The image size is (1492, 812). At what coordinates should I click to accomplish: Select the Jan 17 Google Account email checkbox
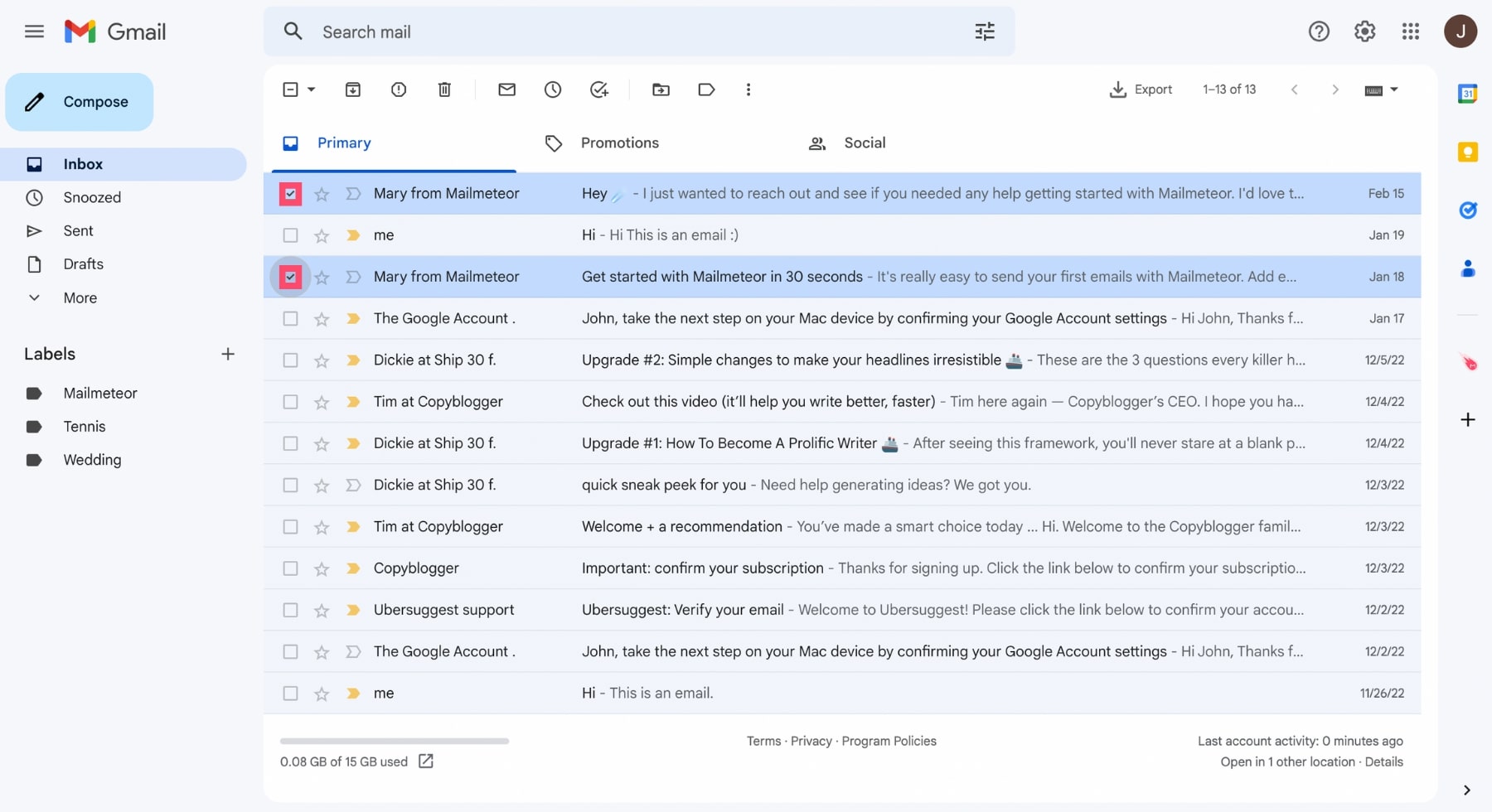[290, 318]
